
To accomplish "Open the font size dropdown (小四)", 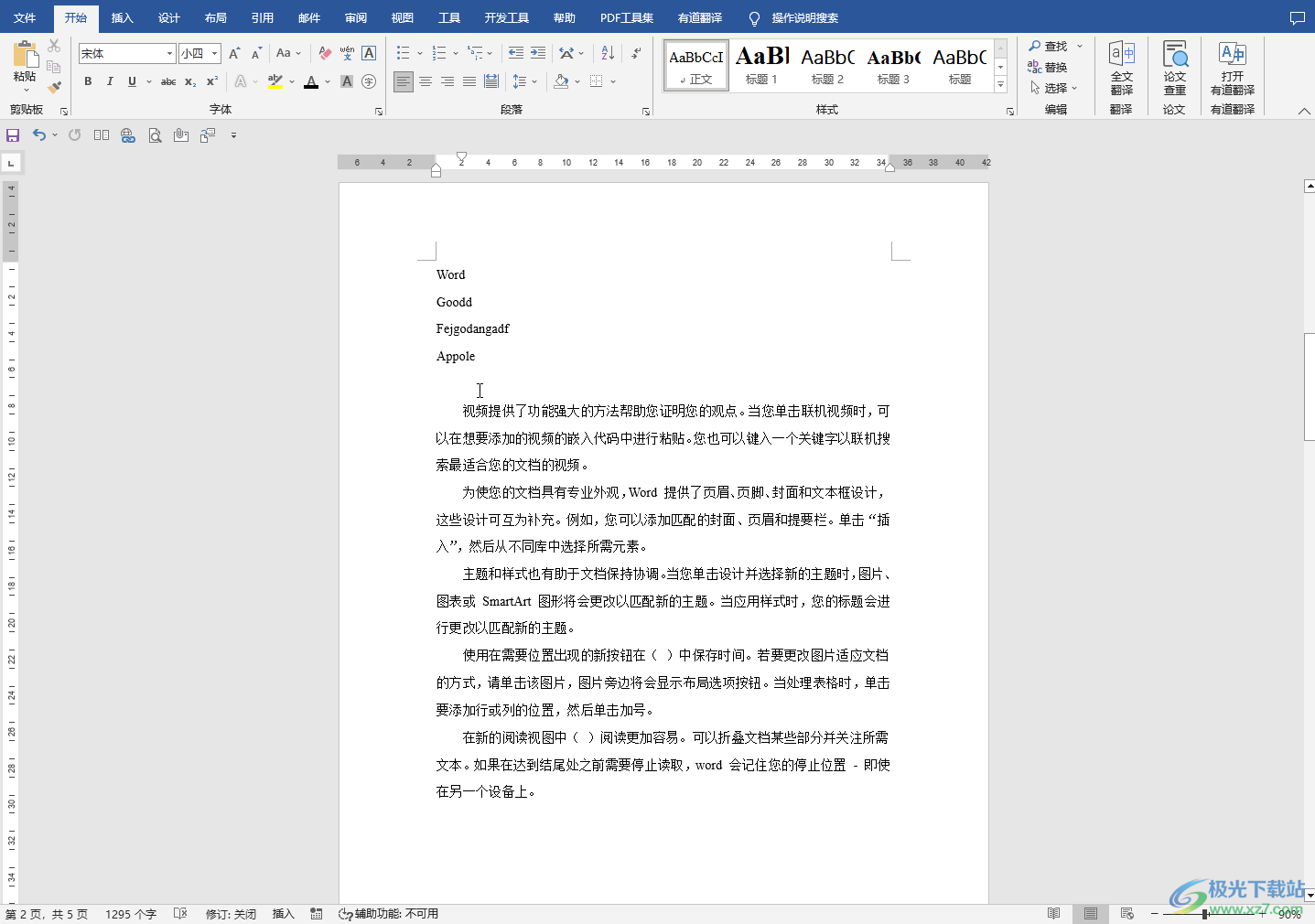I will 215,53.
